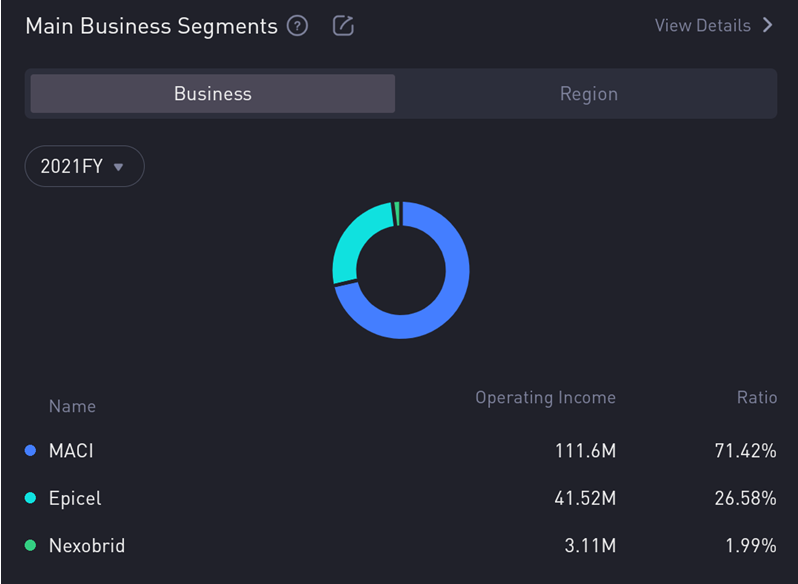Image resolution: width=798 pixels, height=584 pixels.
Task: Click the View Details chevron arrow
Action: [x=768, y=25]
